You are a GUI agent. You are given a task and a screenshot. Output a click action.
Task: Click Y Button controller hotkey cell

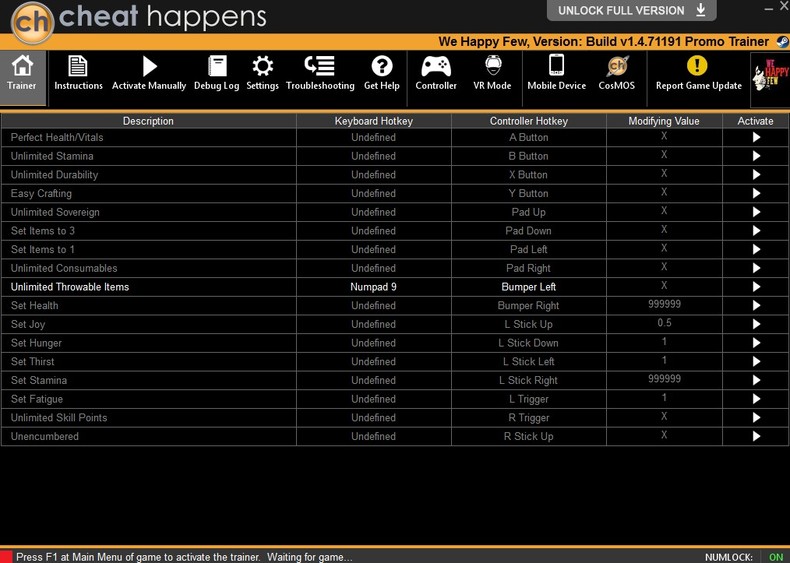pos(529,193)
